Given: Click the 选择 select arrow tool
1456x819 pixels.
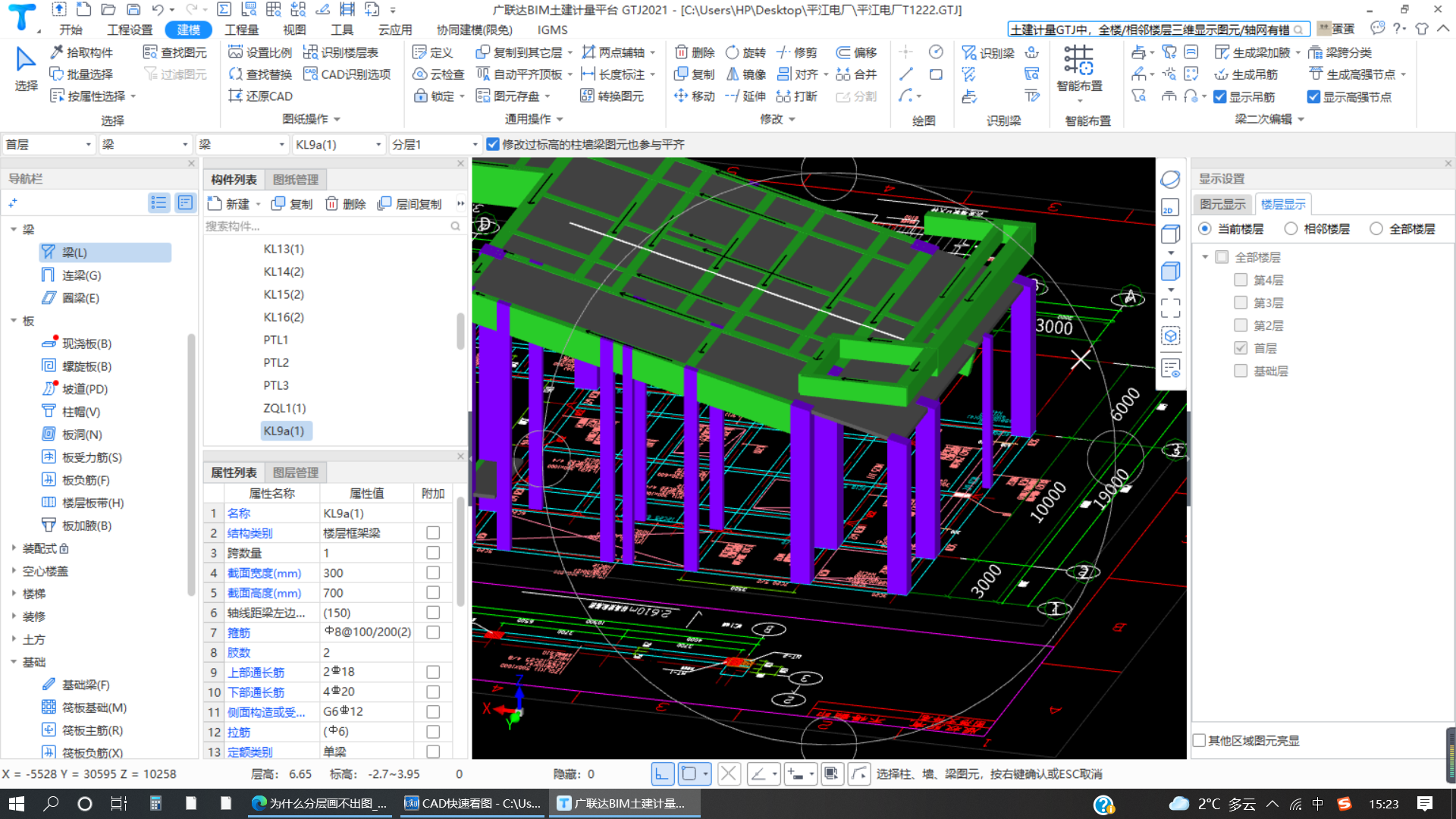Looking at the screenshot, I should pos(26,68).
